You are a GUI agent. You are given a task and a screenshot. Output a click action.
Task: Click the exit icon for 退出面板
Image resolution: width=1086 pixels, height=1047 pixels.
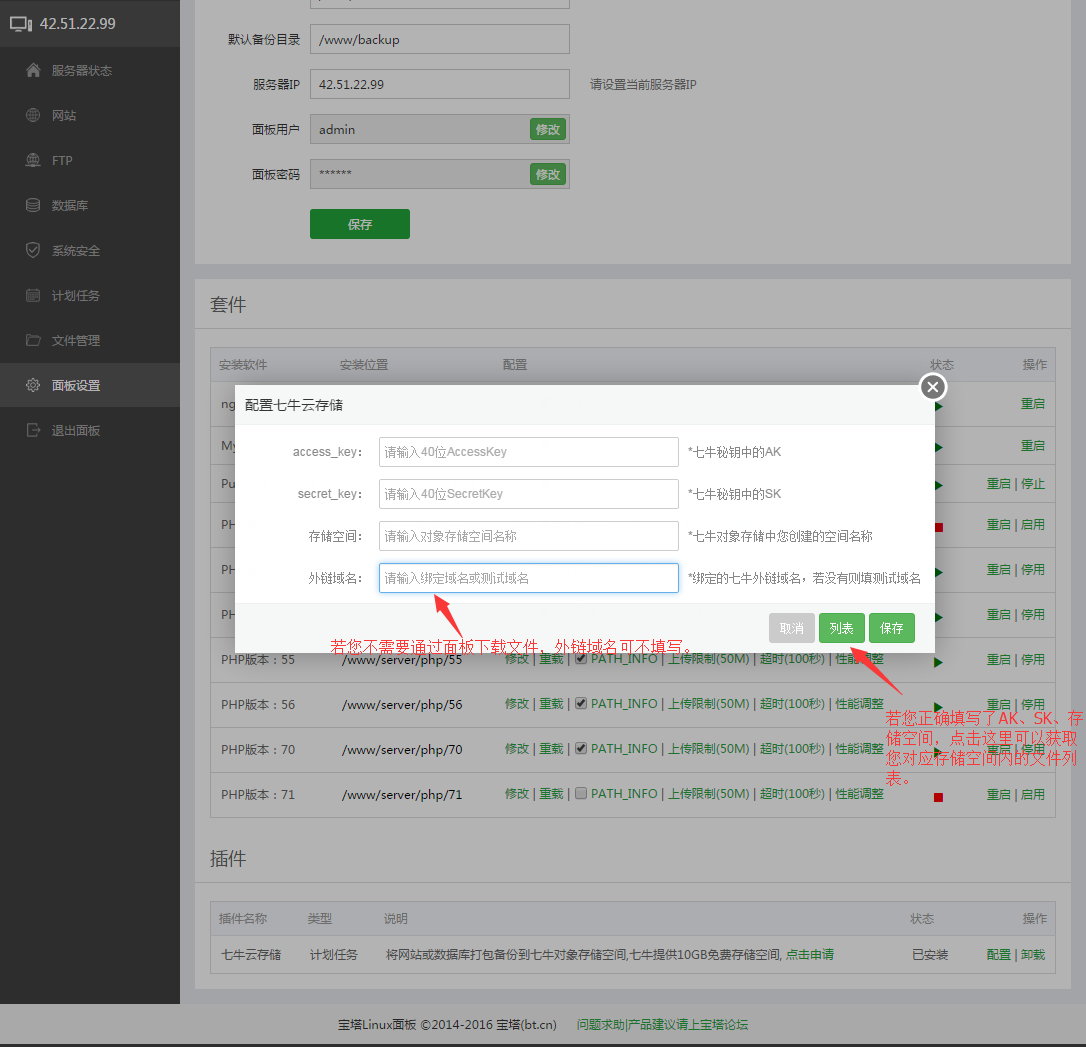(33, 430)
